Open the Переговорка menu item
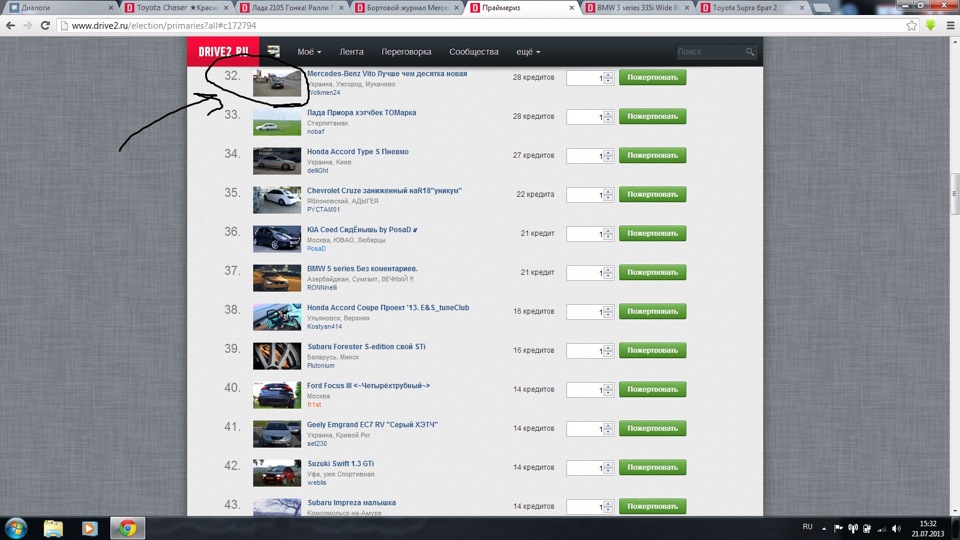960x540 pixels. pos(406,52)
